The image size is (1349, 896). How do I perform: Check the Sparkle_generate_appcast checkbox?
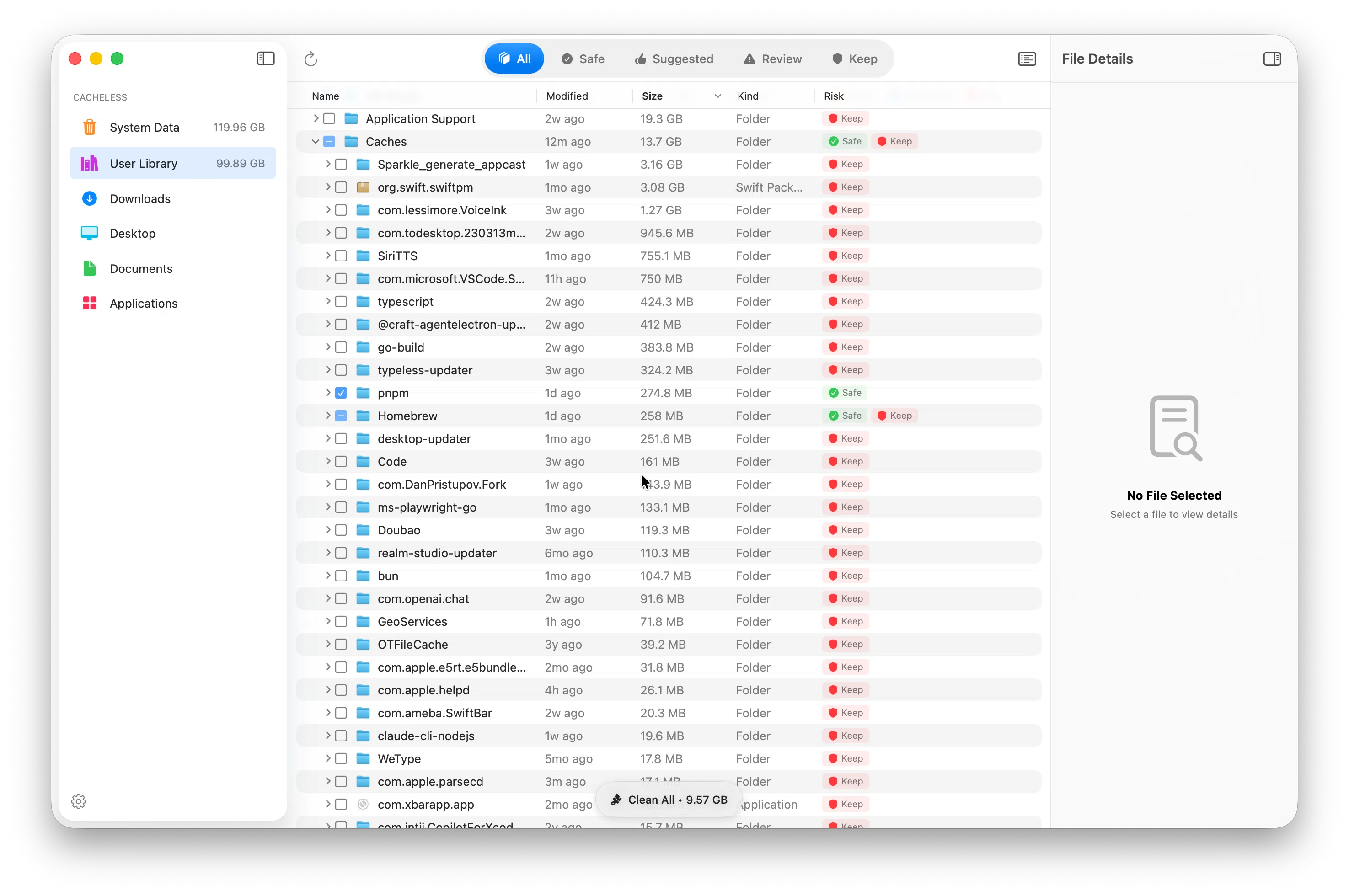click(341, 165)
